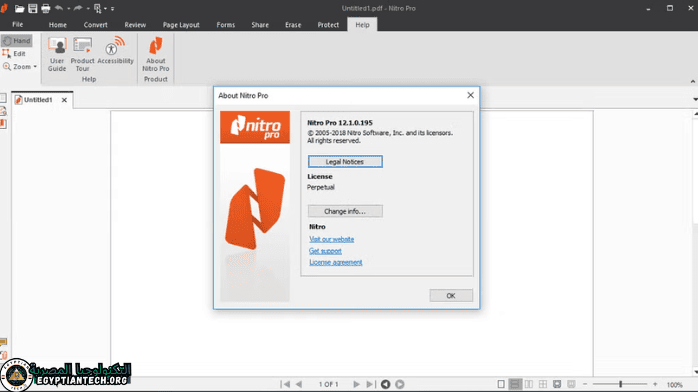The height and width of the screenshot is (392, 698).
Task: Collapse the ribbon with the chevron
Action: click(x=693, y=81)
